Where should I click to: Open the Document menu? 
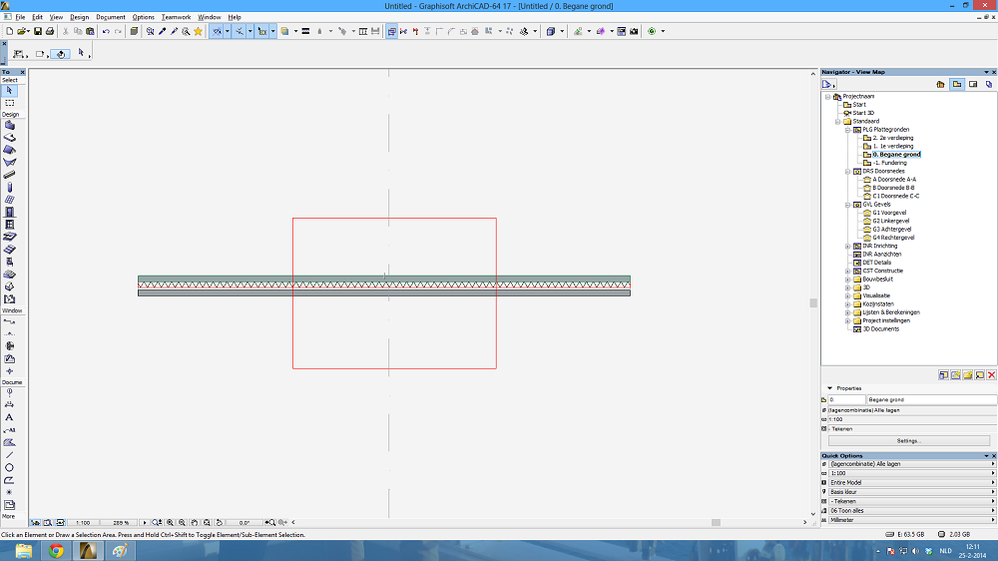pos(111,17)
